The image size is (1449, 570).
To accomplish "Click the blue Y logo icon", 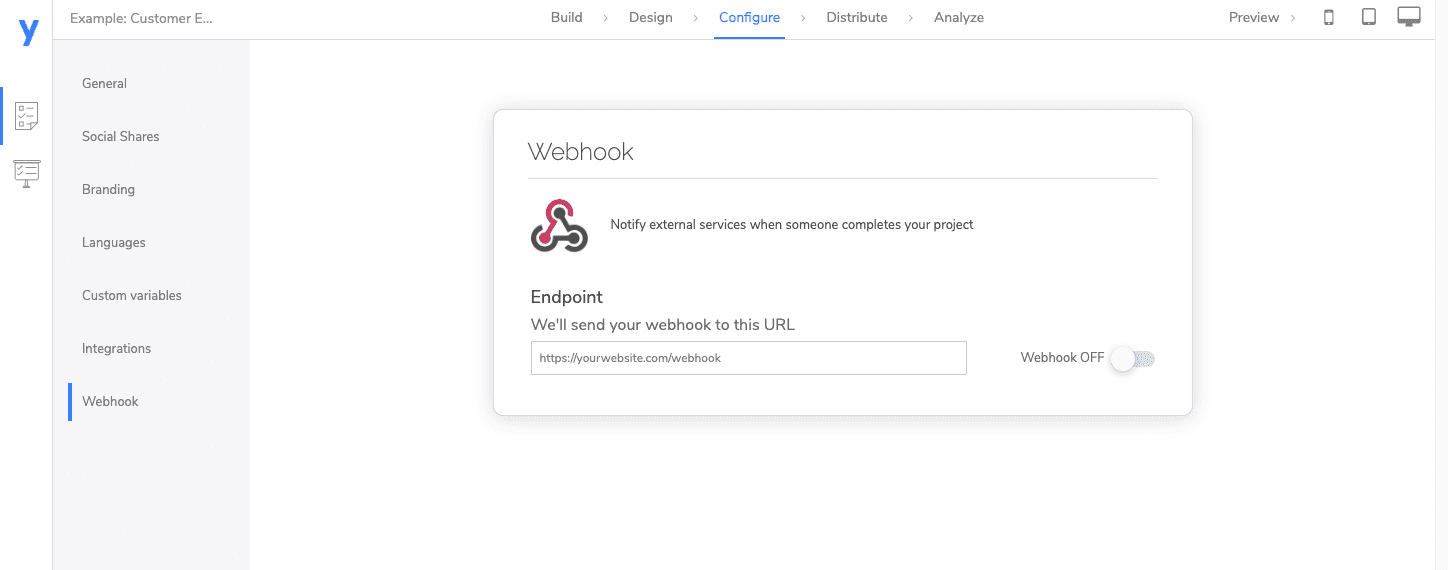I will click(x=28, y=31).
